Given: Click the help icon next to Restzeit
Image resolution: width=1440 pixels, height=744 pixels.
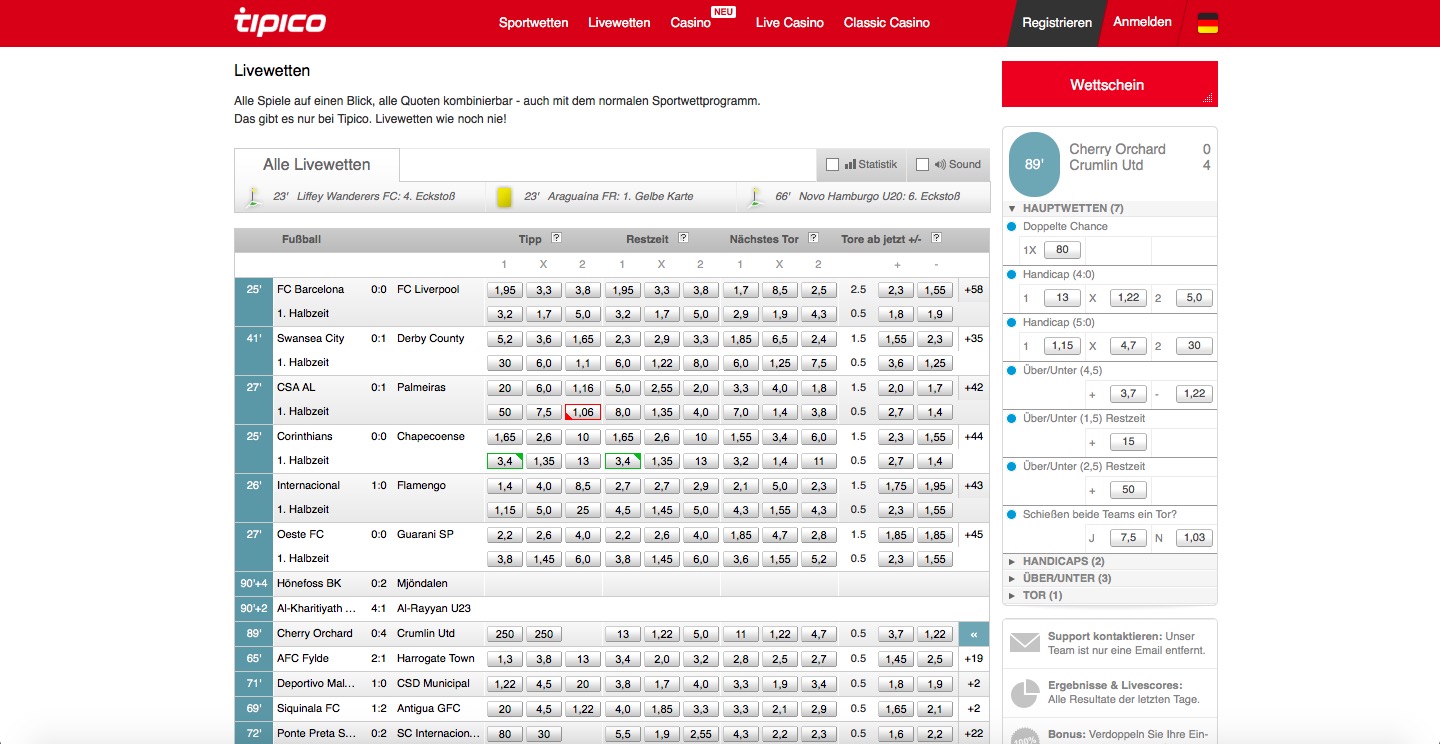Looking at the screenshot, I should coord(683,238).
